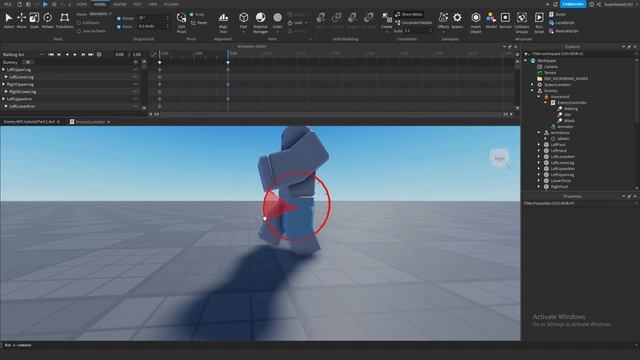
Task: Activate the Move tool
Action: click(21, 20)
